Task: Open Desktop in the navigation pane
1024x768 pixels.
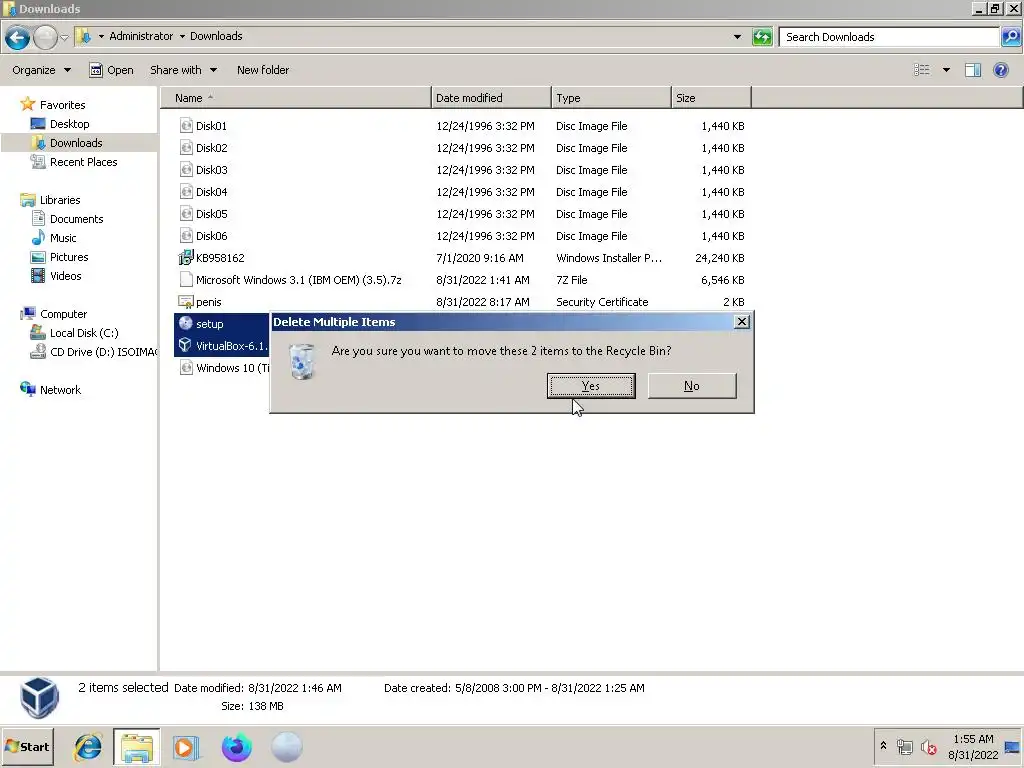Action: (x=60, y=124)
